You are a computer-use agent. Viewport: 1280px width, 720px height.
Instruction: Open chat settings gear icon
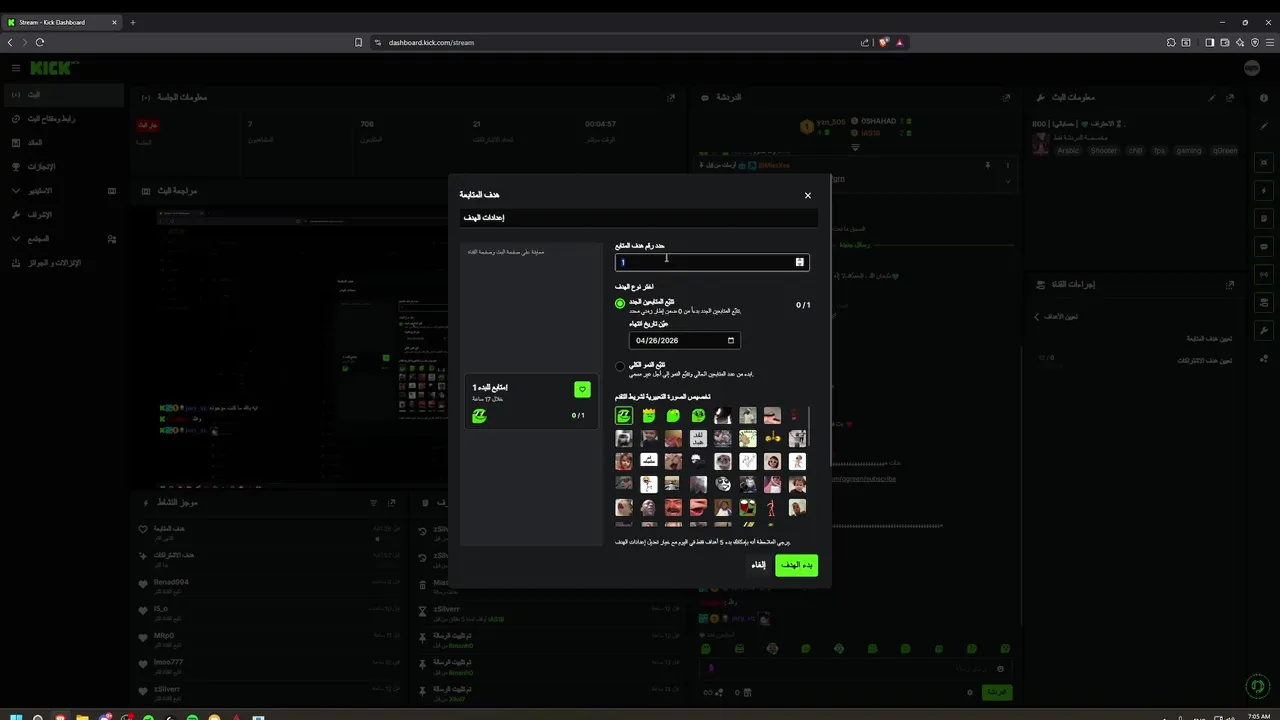(x=969, y=692)
